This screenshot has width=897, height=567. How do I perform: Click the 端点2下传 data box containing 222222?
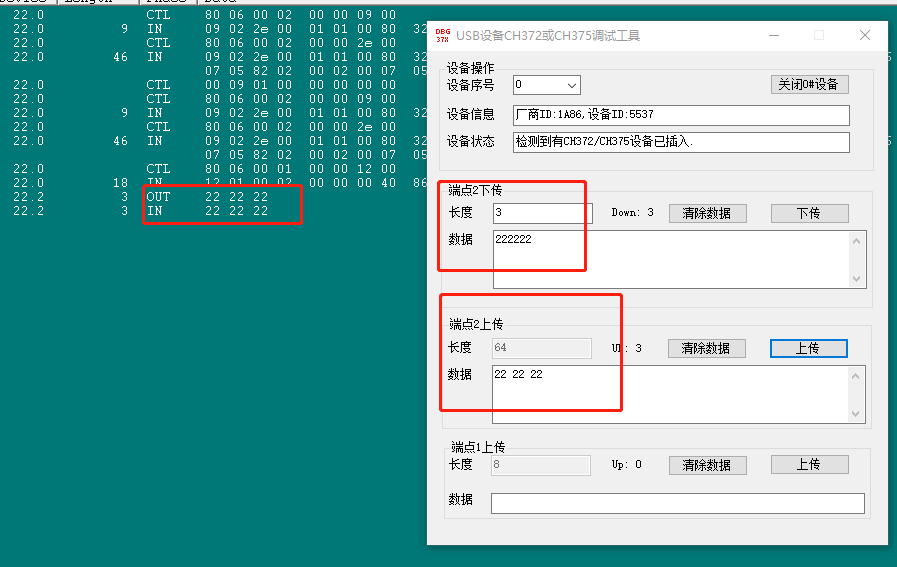[x=670, y=258]
